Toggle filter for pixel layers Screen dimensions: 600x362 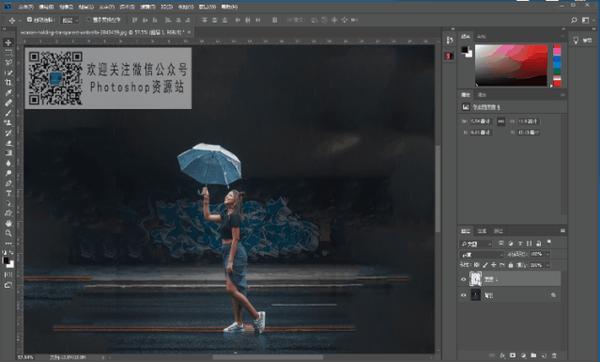click(501, 243)
